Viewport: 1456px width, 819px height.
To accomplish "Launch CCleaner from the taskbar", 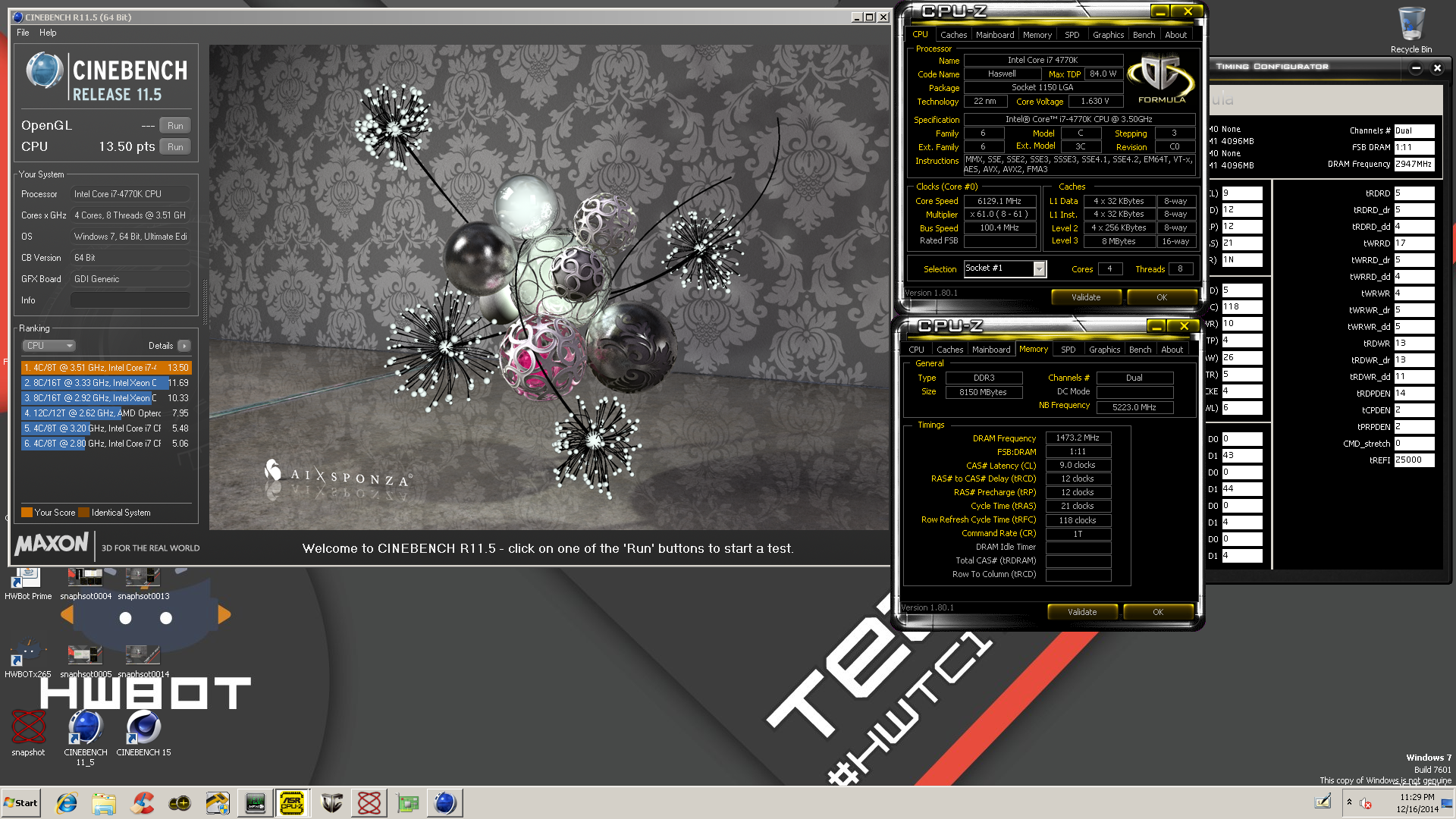I will point(142,803).
